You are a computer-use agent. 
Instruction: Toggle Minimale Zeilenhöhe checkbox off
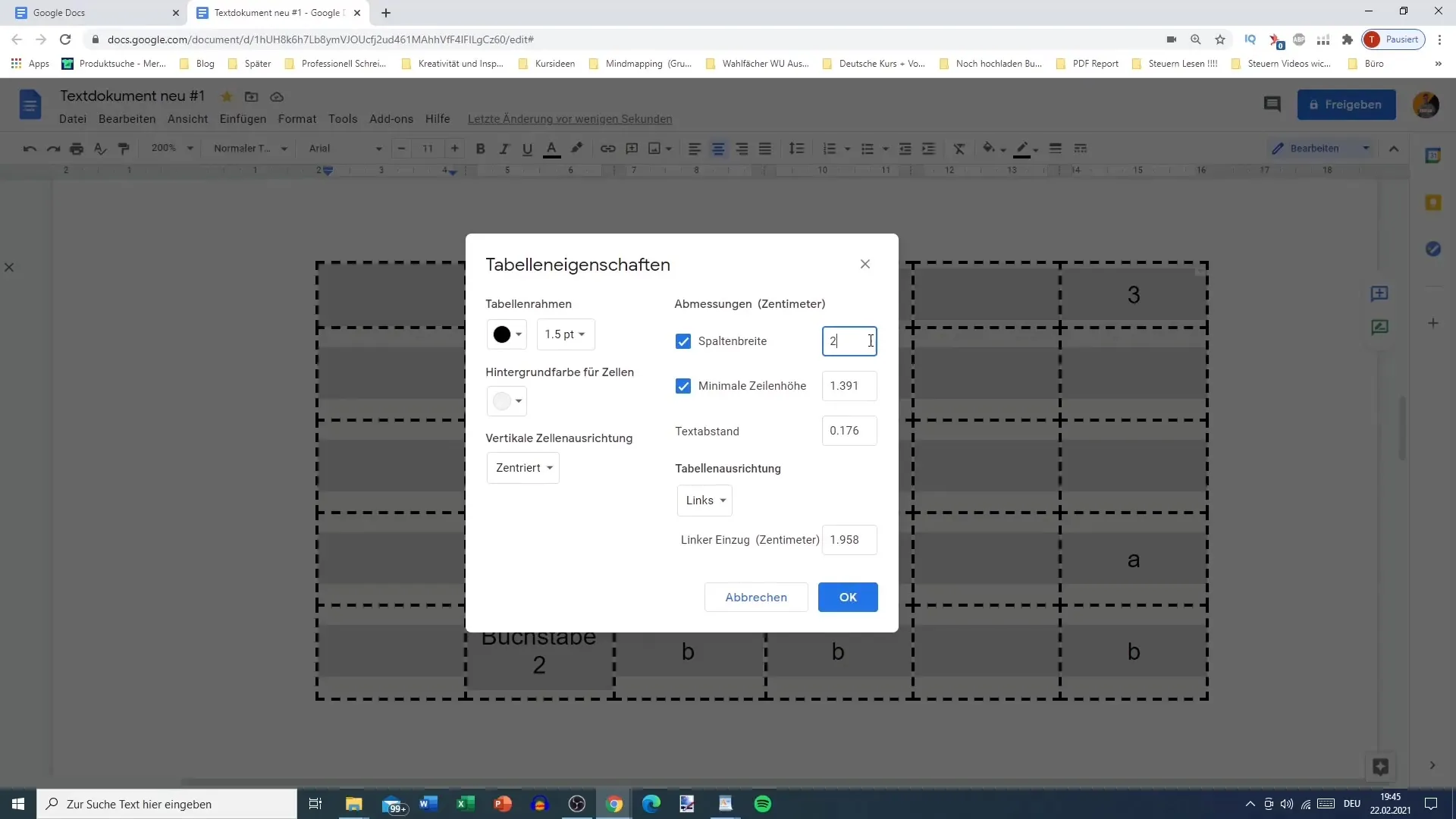tap(683, 386)
